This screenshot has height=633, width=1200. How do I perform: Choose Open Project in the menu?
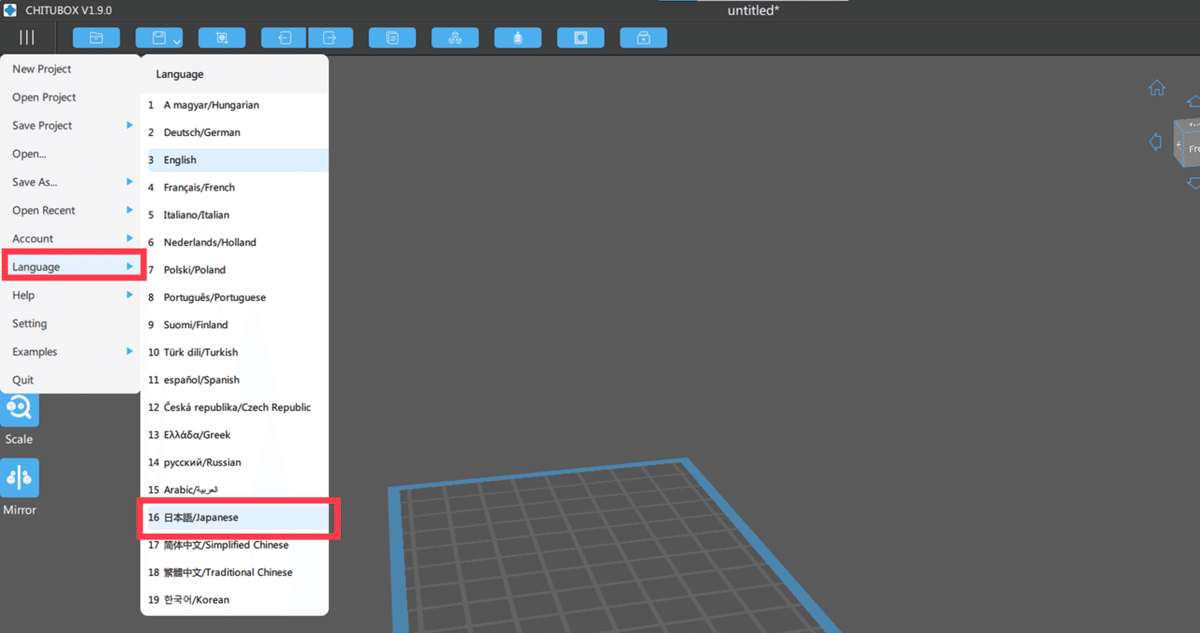pos(70,97)
